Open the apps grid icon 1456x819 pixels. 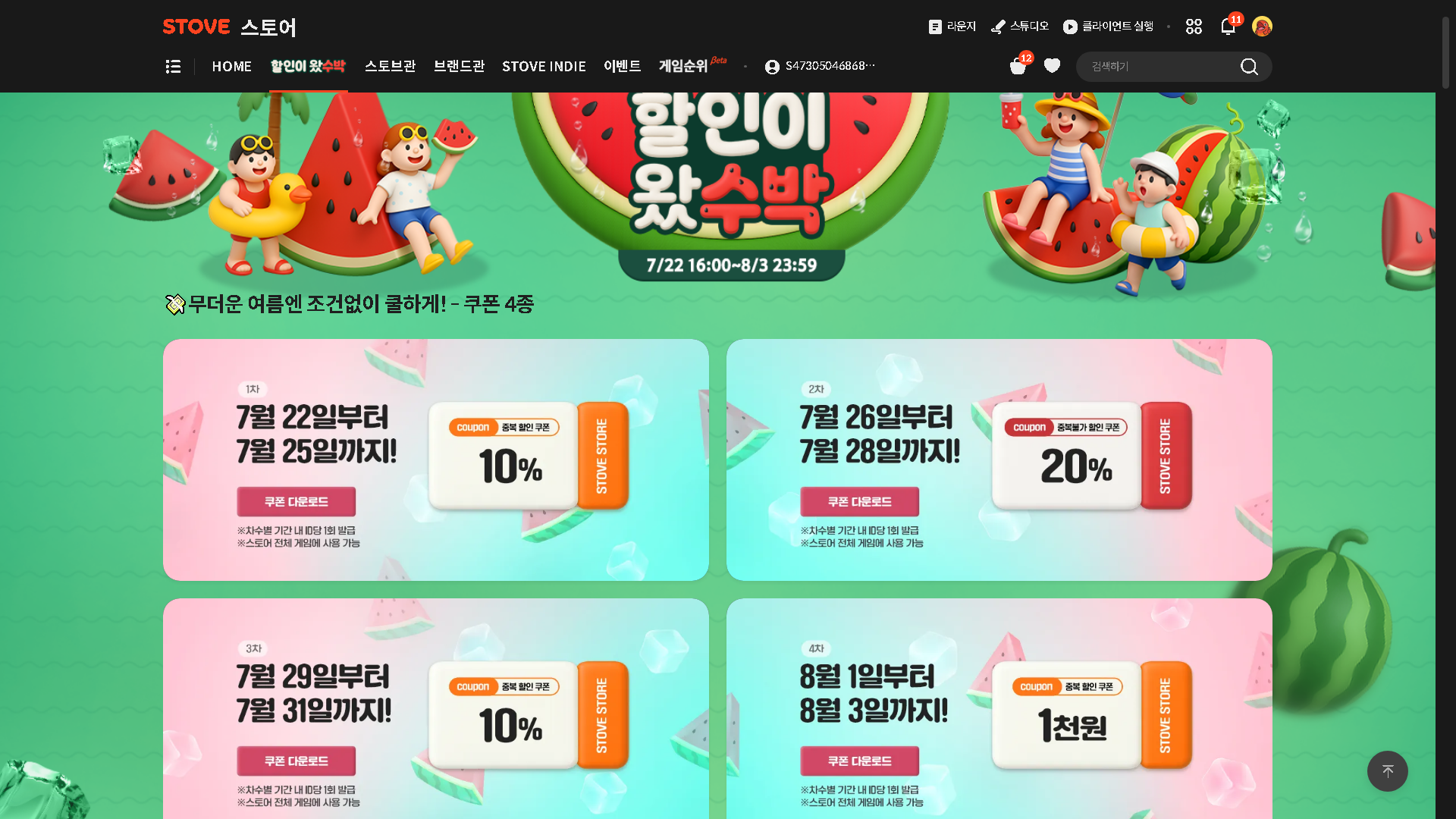click(1194, 27)
